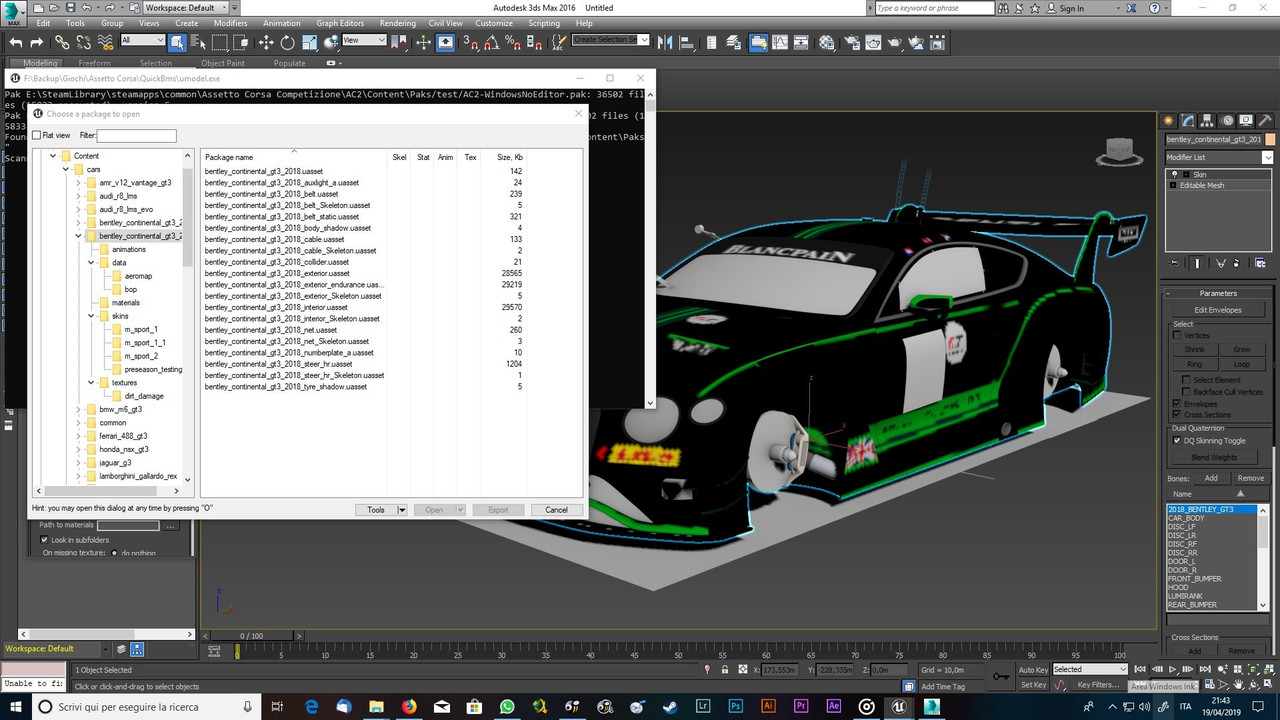Screen dimensions: 1280x720
Task: Enable Backface Cull Vertices checkbox
Action: coord(1187,392)
